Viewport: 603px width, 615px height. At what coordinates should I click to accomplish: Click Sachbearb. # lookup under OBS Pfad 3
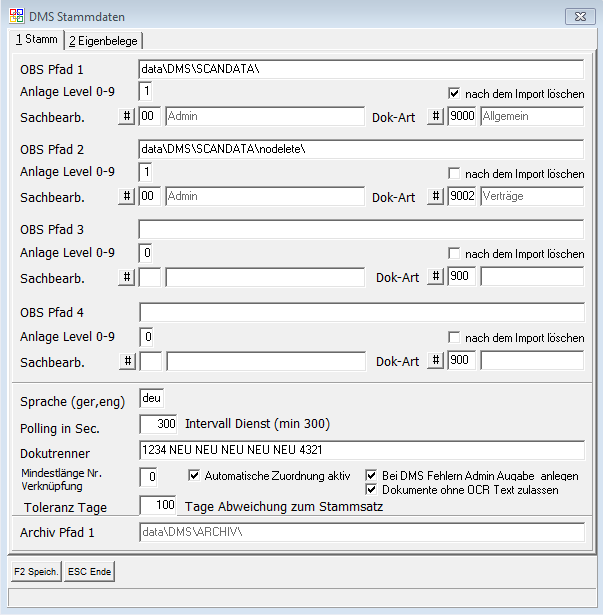click(127, 277)
